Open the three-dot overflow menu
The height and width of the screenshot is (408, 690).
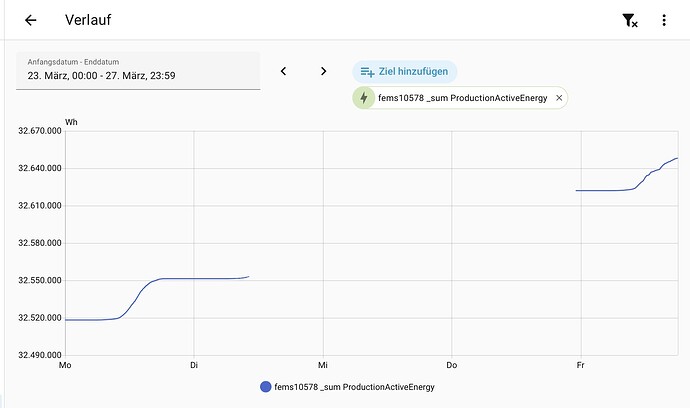pyautogui.click(x=664, y=20)
